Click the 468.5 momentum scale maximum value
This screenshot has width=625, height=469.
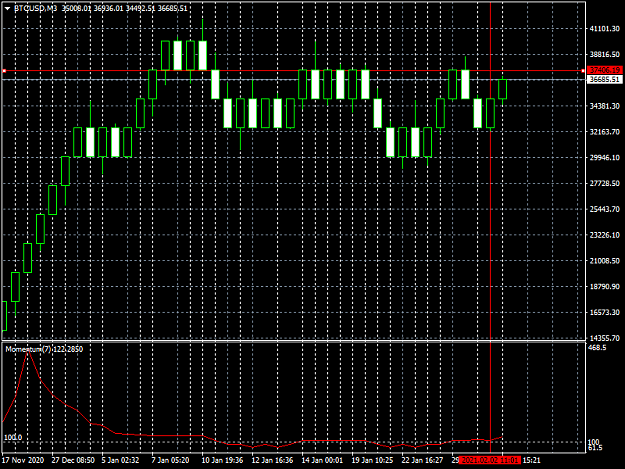(597, 347)
